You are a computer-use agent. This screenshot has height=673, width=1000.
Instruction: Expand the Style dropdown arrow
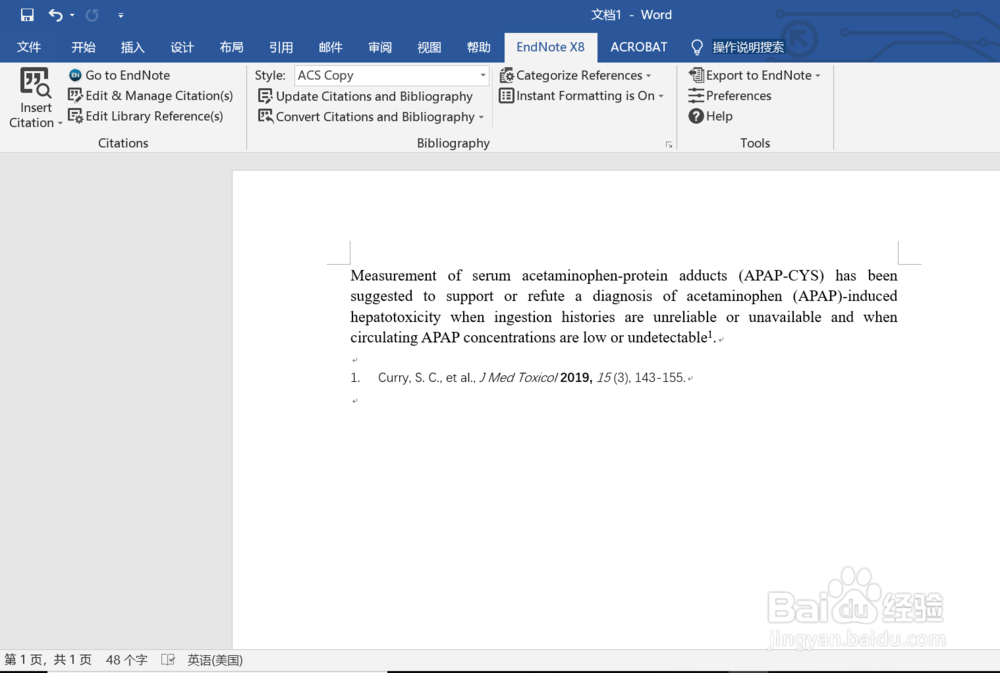(483, 75)
